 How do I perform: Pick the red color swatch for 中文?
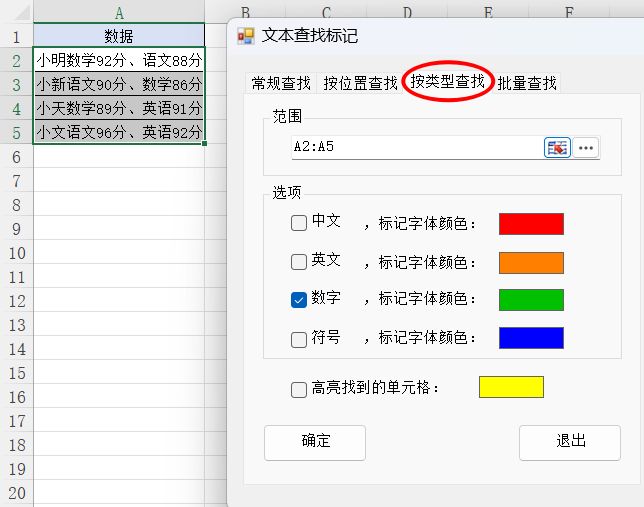pyautogui.click(x=531, y=223)
